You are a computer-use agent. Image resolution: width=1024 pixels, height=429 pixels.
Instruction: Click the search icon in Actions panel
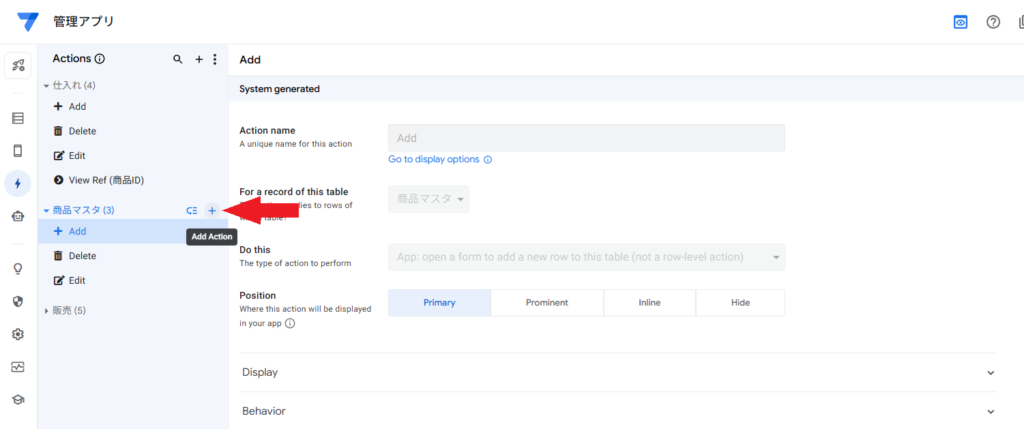coord(178,60)
